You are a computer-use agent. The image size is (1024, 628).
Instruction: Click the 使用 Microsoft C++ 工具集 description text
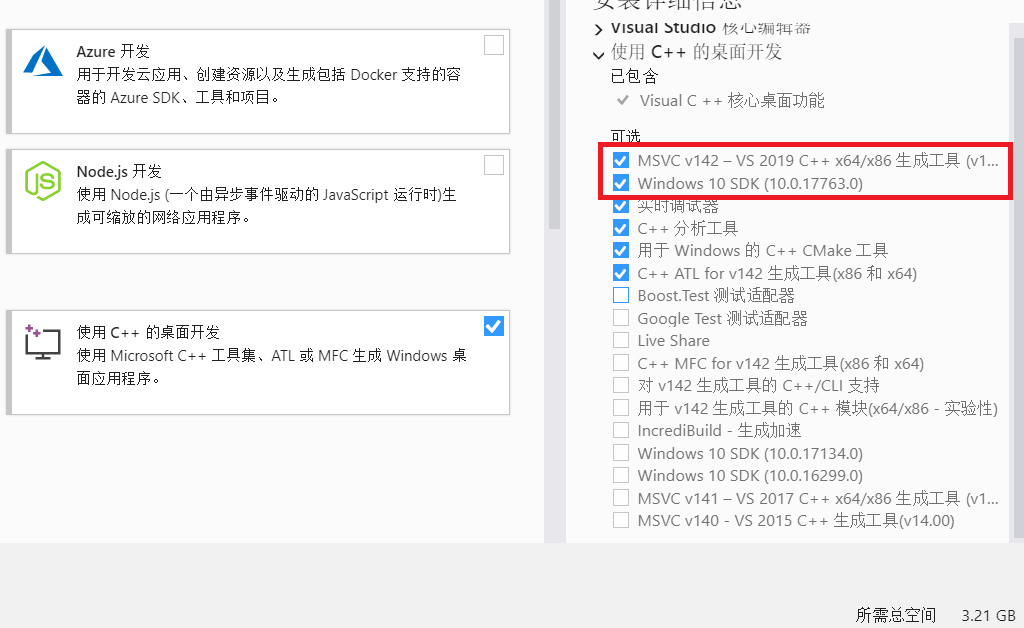pyautogui.click(x=272, y=367)
